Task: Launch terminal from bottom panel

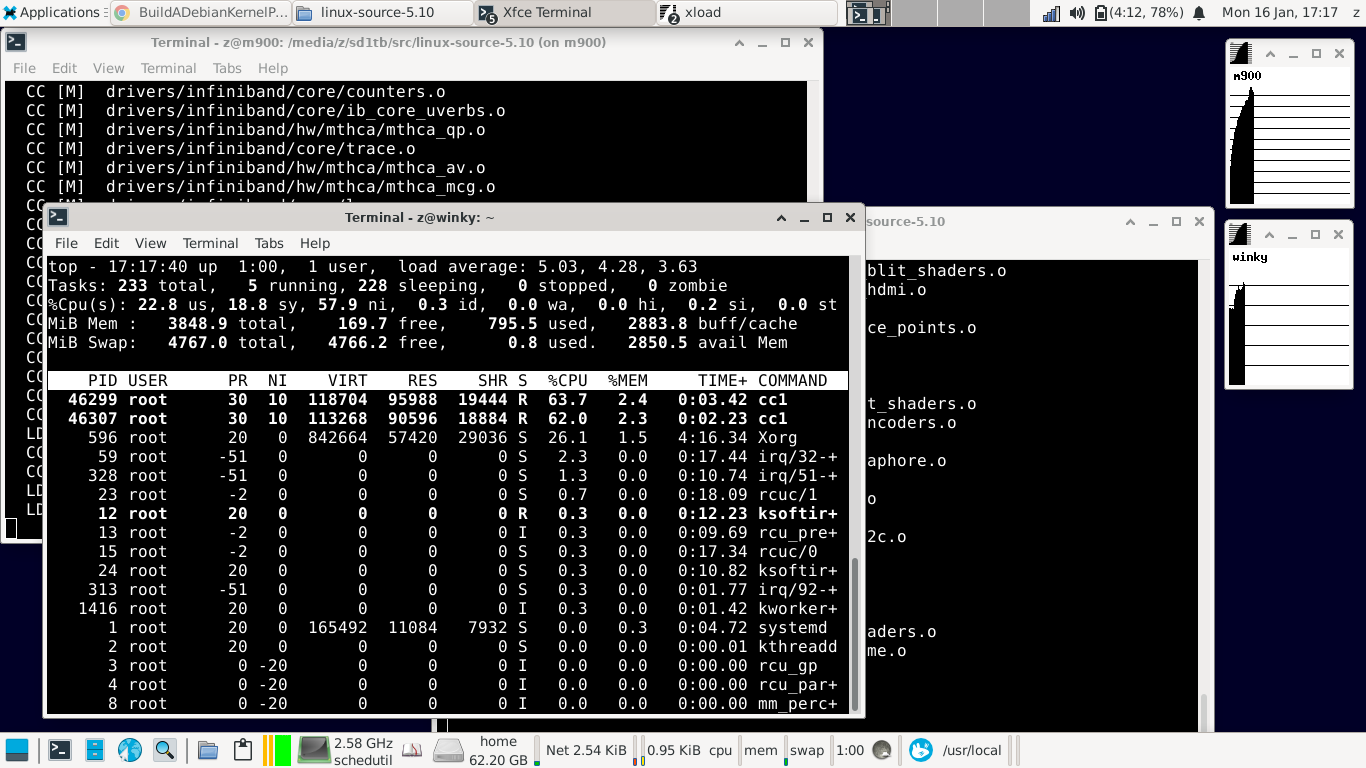Action: [x=60, y=749]
